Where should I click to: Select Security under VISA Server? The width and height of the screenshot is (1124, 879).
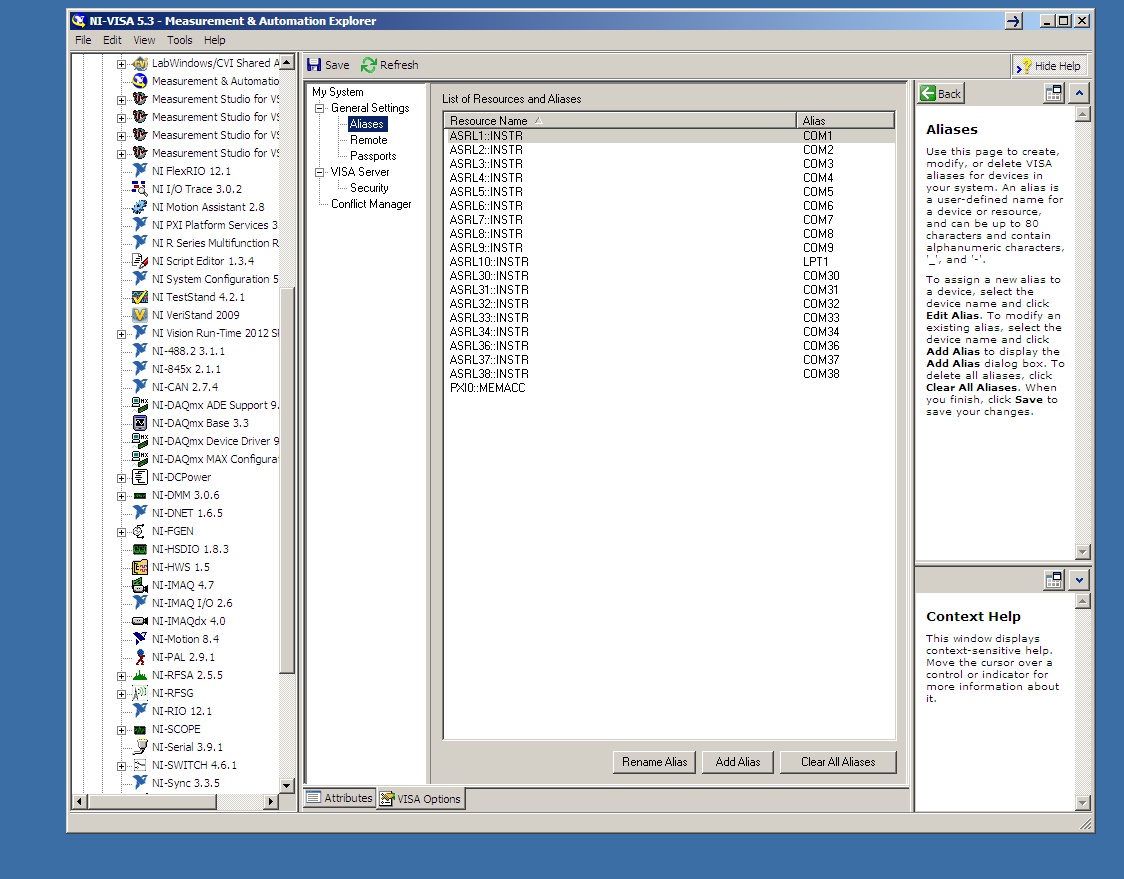pyautogui.click(x=369, y=188)
